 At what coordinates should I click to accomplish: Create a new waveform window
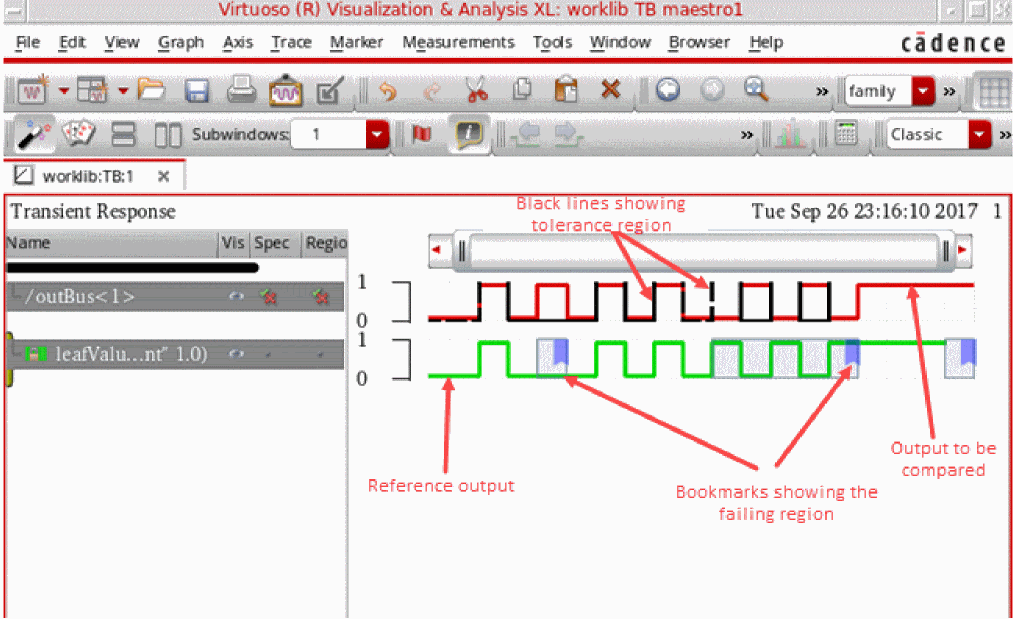coord(33,90)
